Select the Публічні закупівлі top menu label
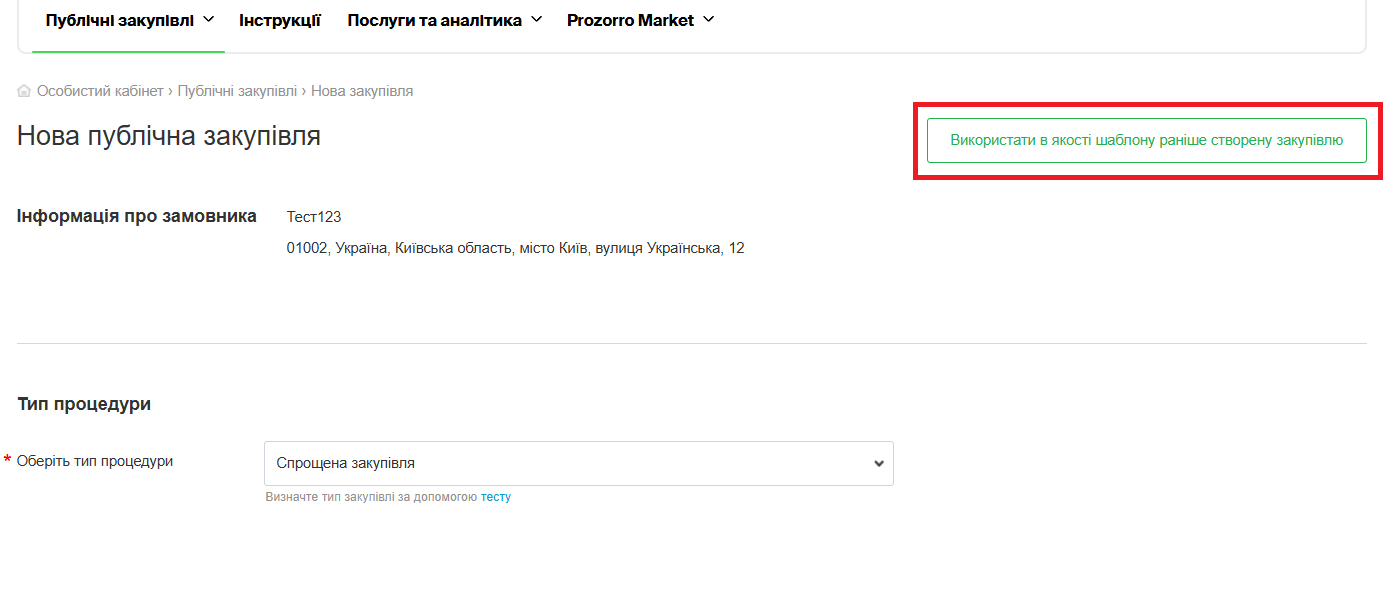This screenshot has height=597, width=1398. tap(119, 20)
